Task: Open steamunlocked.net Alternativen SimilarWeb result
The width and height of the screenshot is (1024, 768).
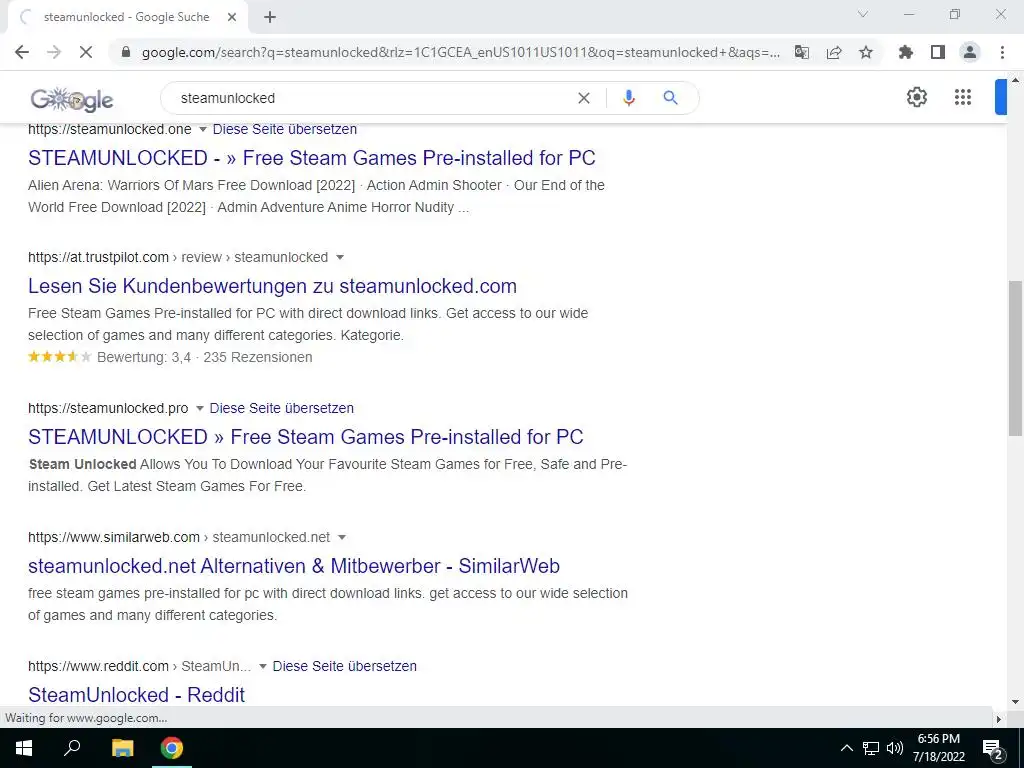Action: (294, 566)
